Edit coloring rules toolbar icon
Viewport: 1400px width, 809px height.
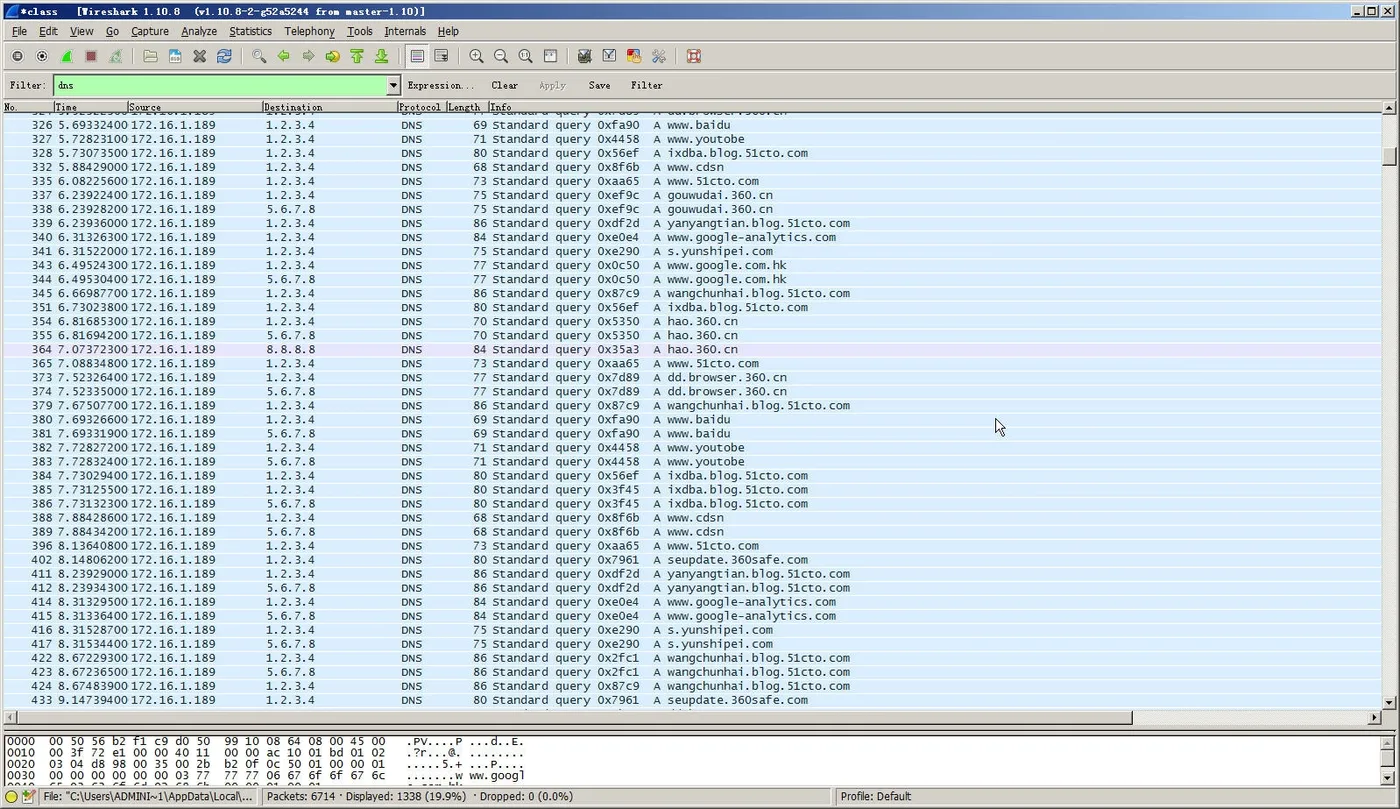click(634, 57)
